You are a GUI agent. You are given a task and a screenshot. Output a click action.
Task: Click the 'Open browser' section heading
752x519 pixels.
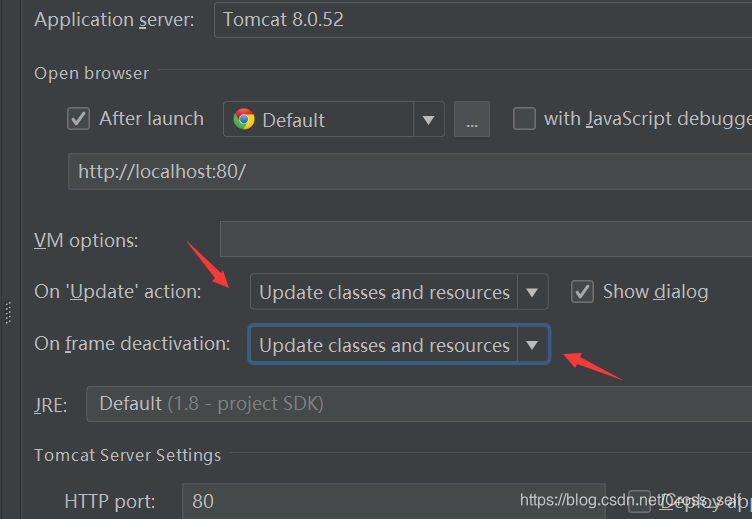[92, 73]
